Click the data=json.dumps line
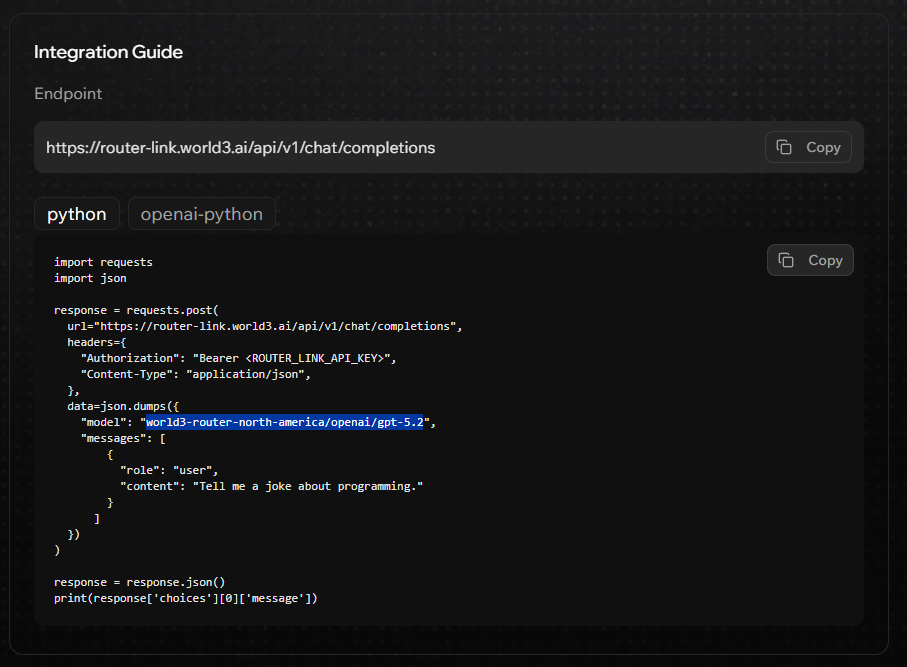Image resolution: width=907 pixels, height=667 pixels. tap(123, 406)
